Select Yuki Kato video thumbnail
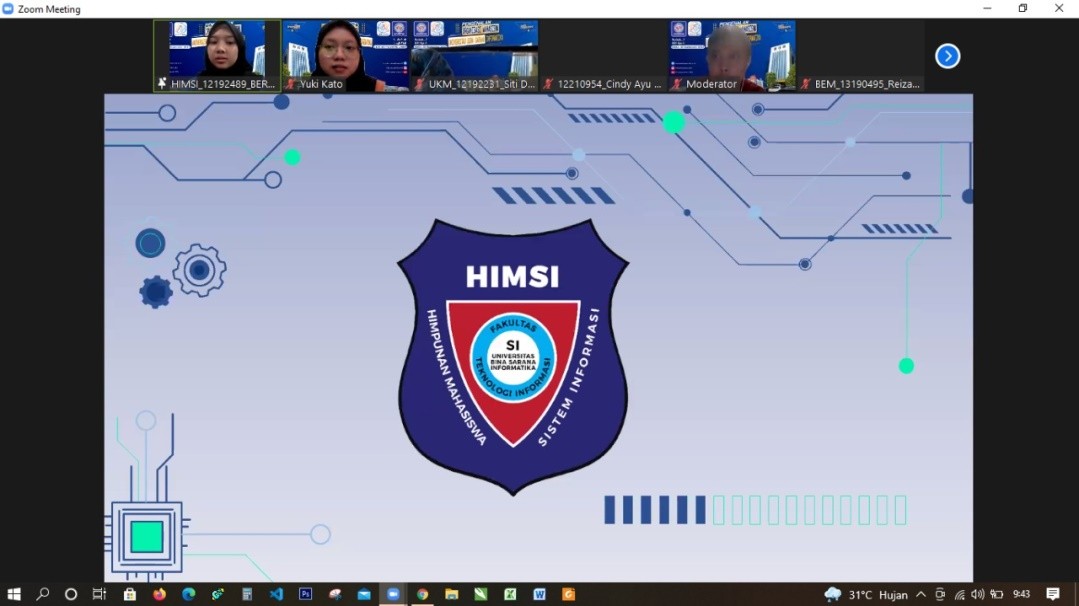 click(345, 56)
